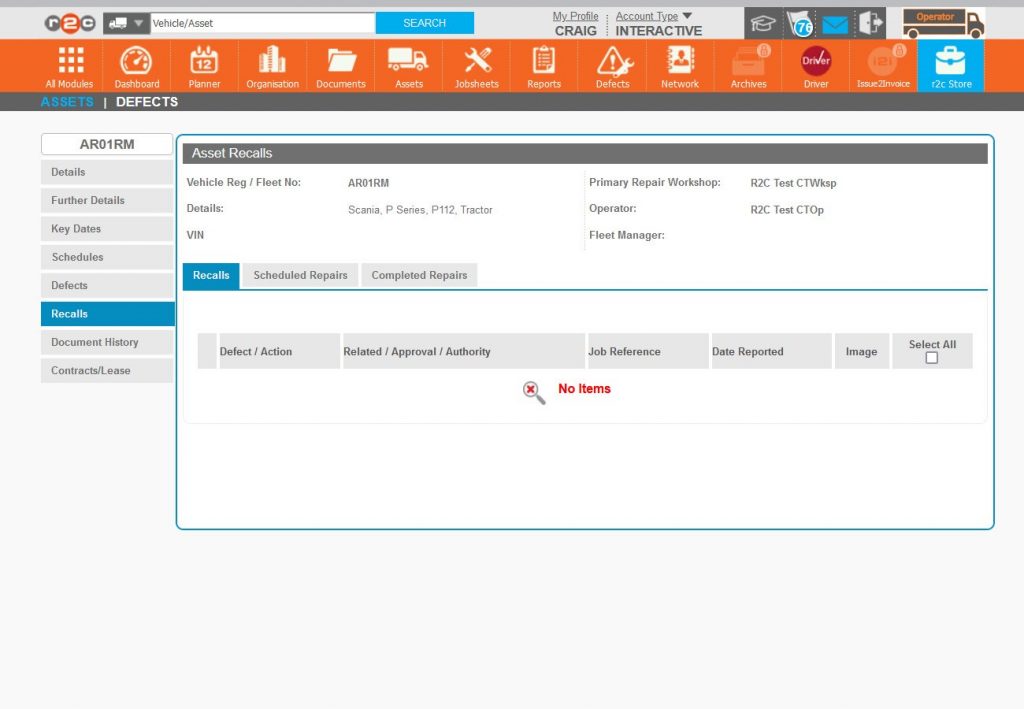This screenshot has height=709, width=1024.
Task: Open the All Modules grid icon
Action: pyautogui.click(x=69, y=62)
